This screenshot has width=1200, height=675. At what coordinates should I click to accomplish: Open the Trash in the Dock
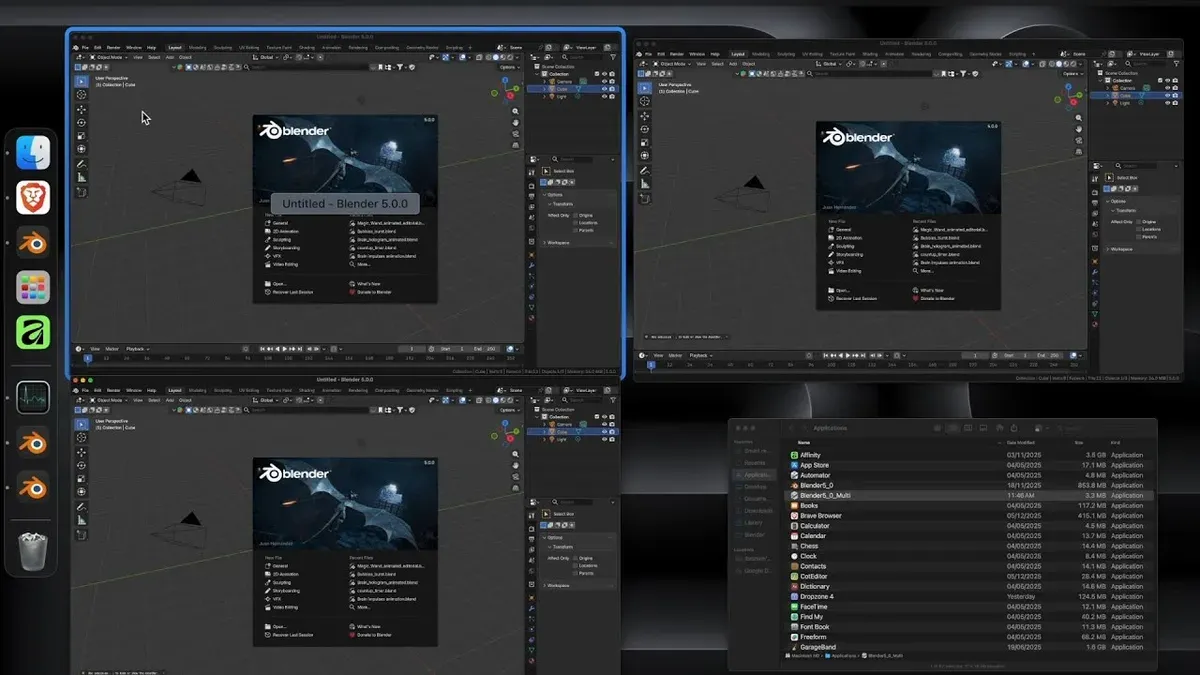(x=33, y=551)
